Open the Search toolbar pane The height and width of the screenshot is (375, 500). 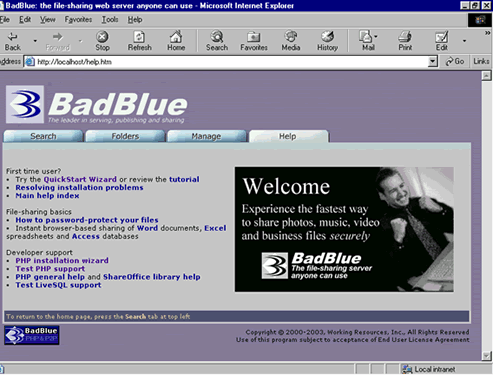point(217,41)
